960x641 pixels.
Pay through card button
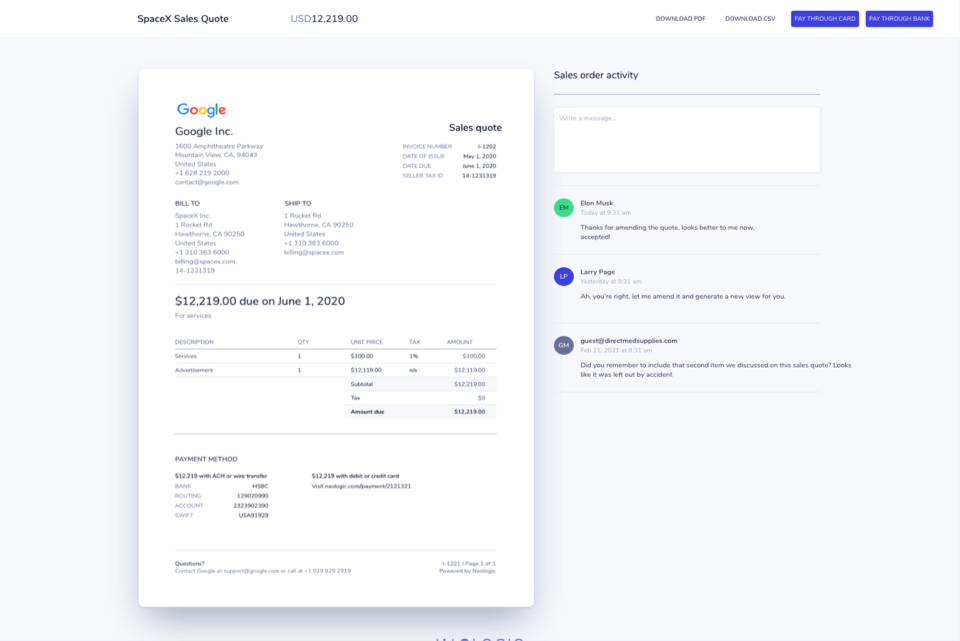pyautogui.click(x=825, y=19)
